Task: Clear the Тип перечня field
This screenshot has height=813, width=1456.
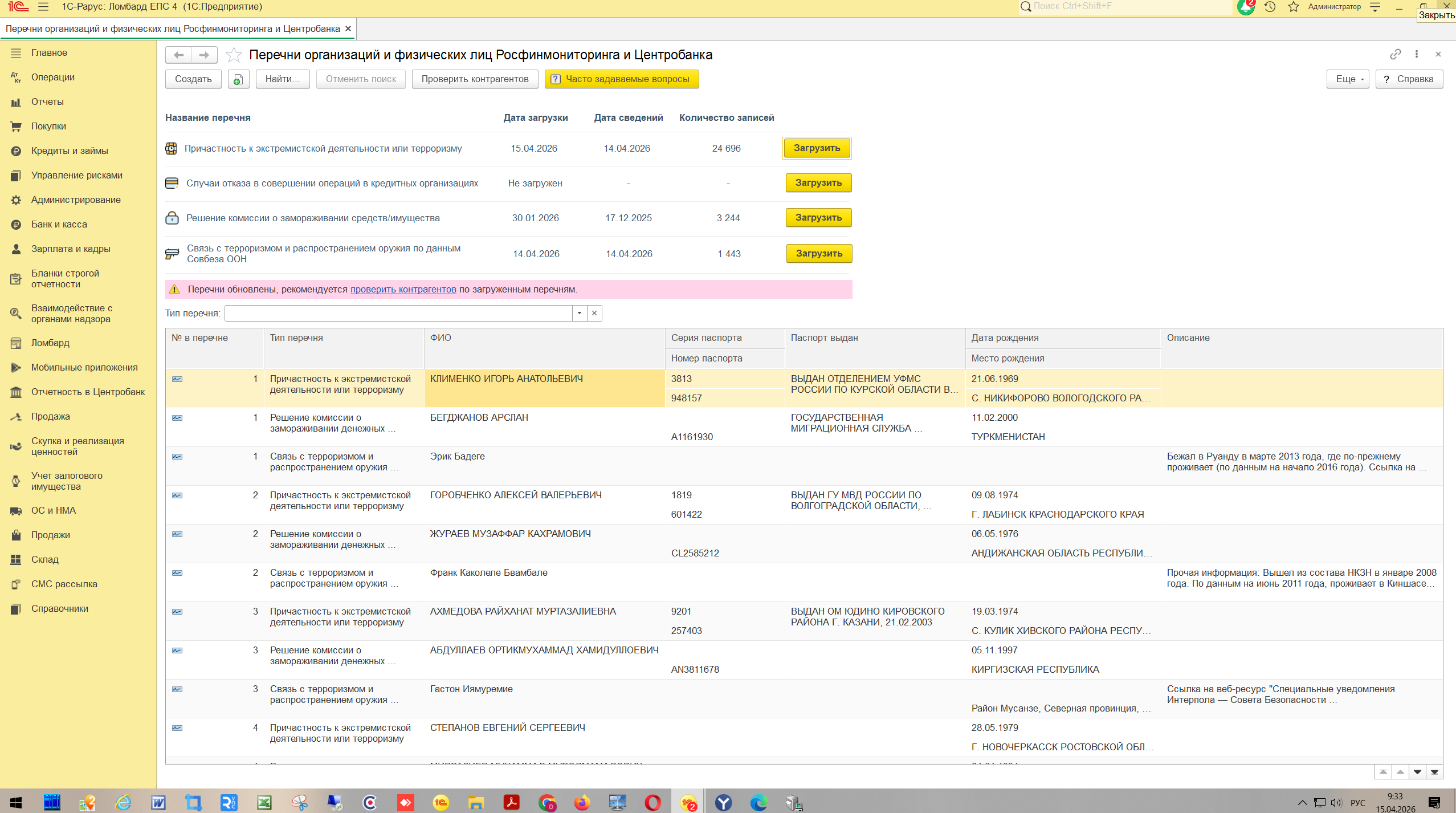Action: (x=594, y=313)
